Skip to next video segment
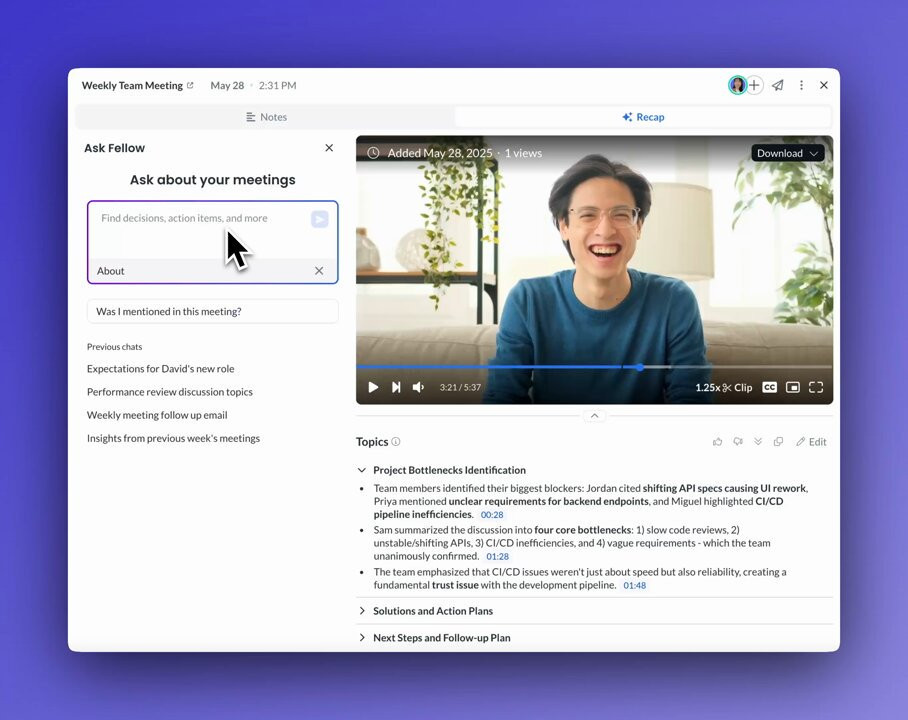The image size is (908, 720). (x=396, y=387)
